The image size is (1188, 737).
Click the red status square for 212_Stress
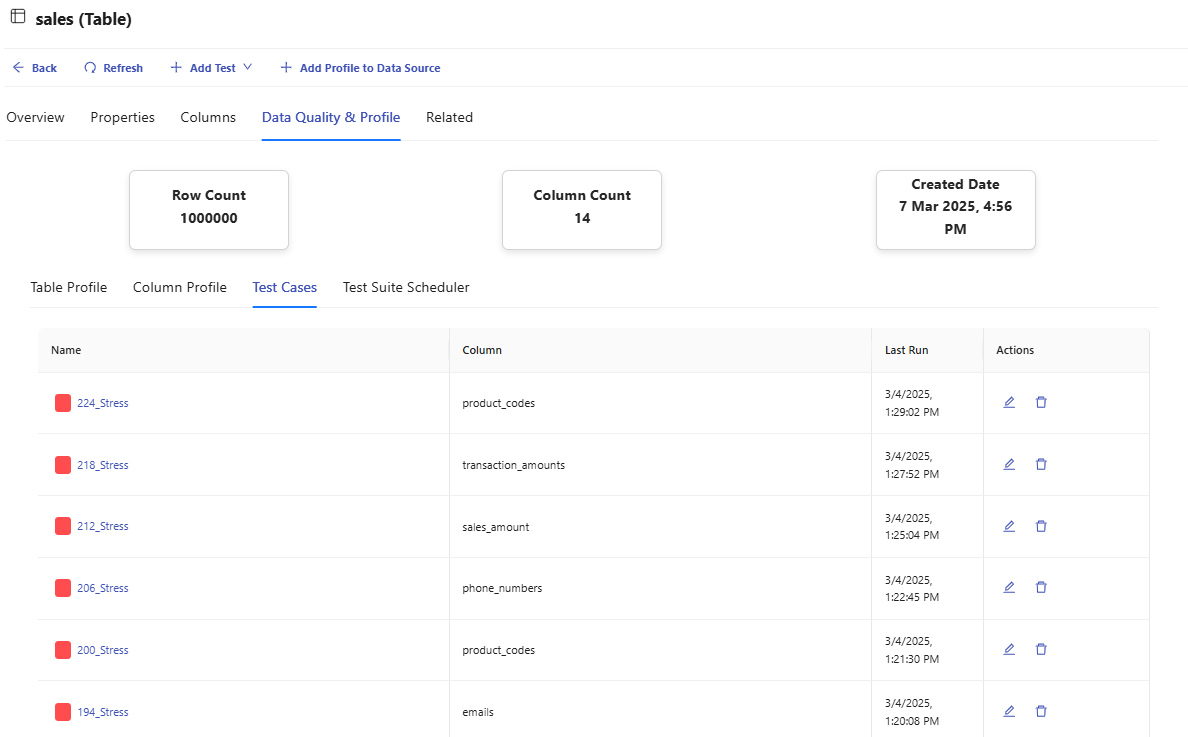63,526
